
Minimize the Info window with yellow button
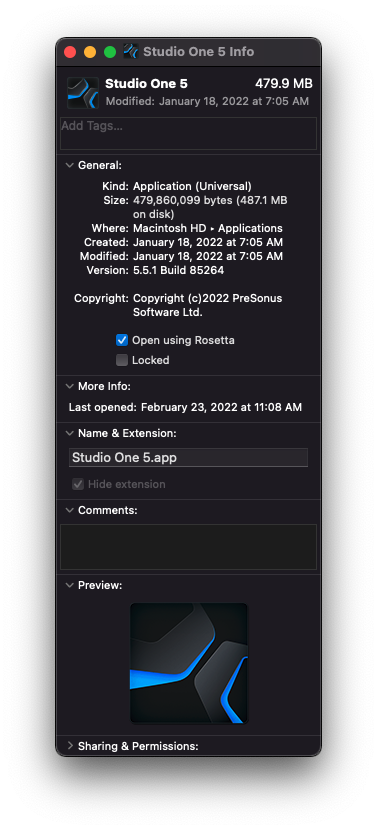[90, 52]
